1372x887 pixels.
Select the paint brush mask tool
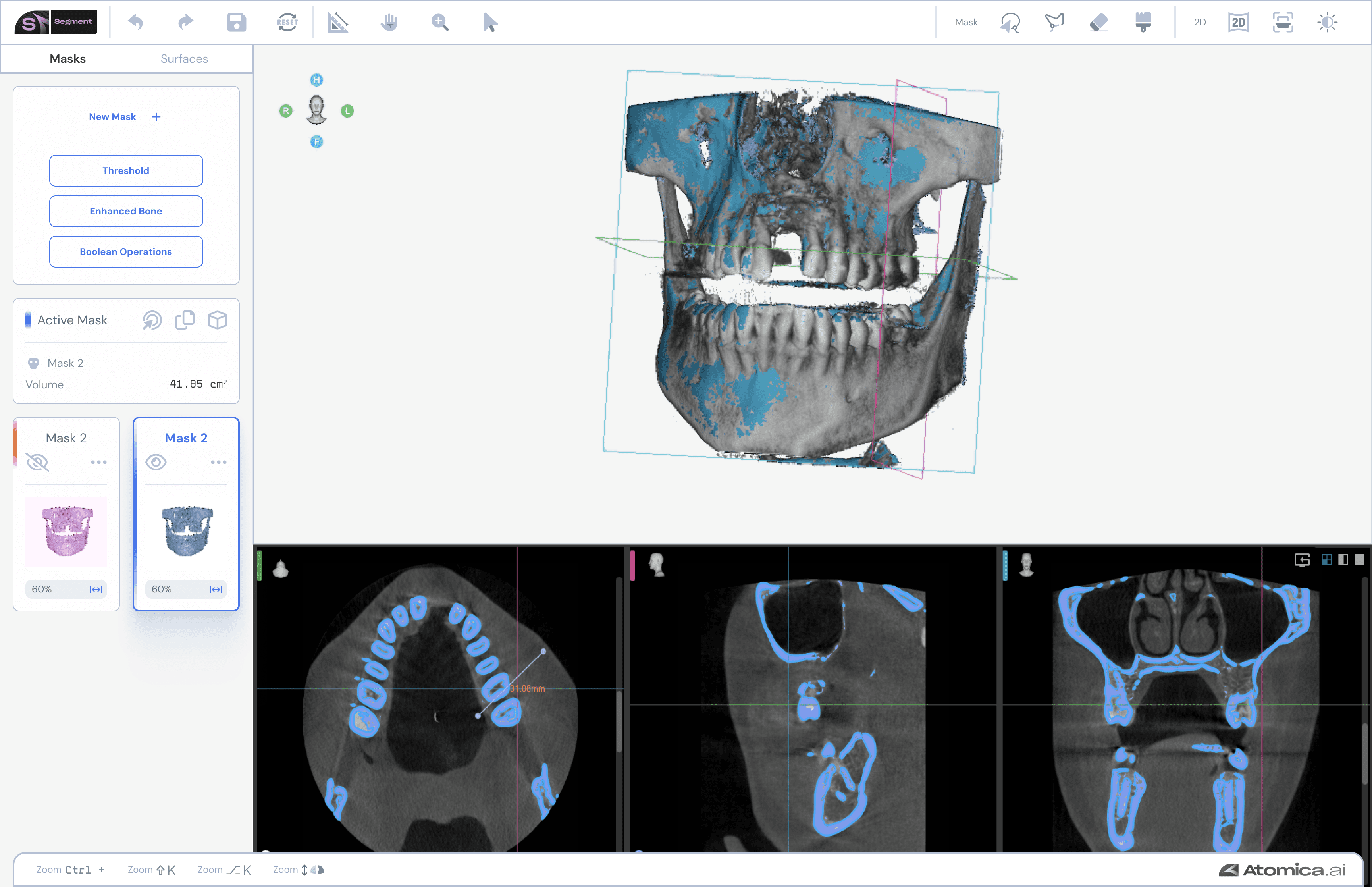point(1143,23)
